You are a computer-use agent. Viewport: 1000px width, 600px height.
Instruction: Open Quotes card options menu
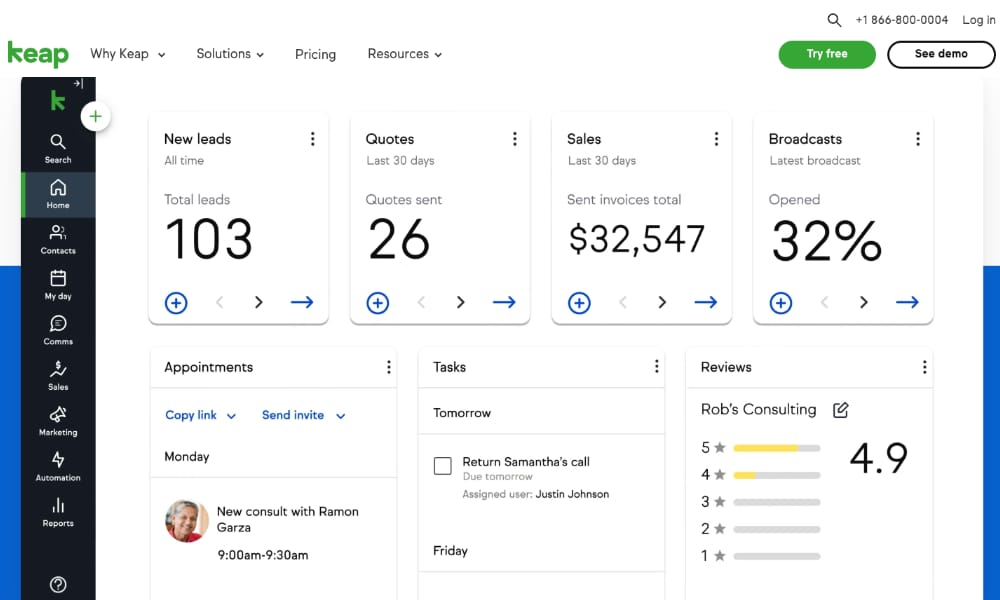pyautogui.click(x=515, y=139)
